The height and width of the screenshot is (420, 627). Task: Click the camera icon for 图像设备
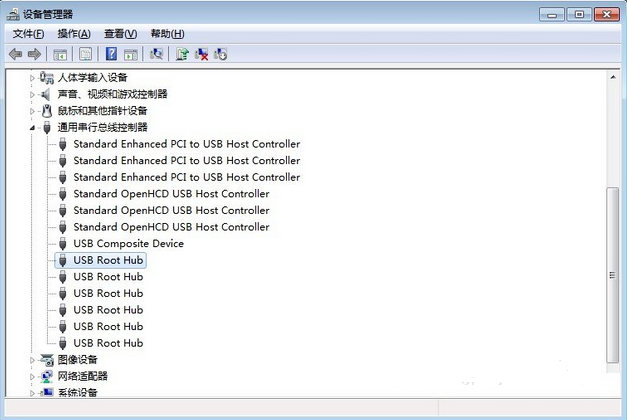pos(47,360)
